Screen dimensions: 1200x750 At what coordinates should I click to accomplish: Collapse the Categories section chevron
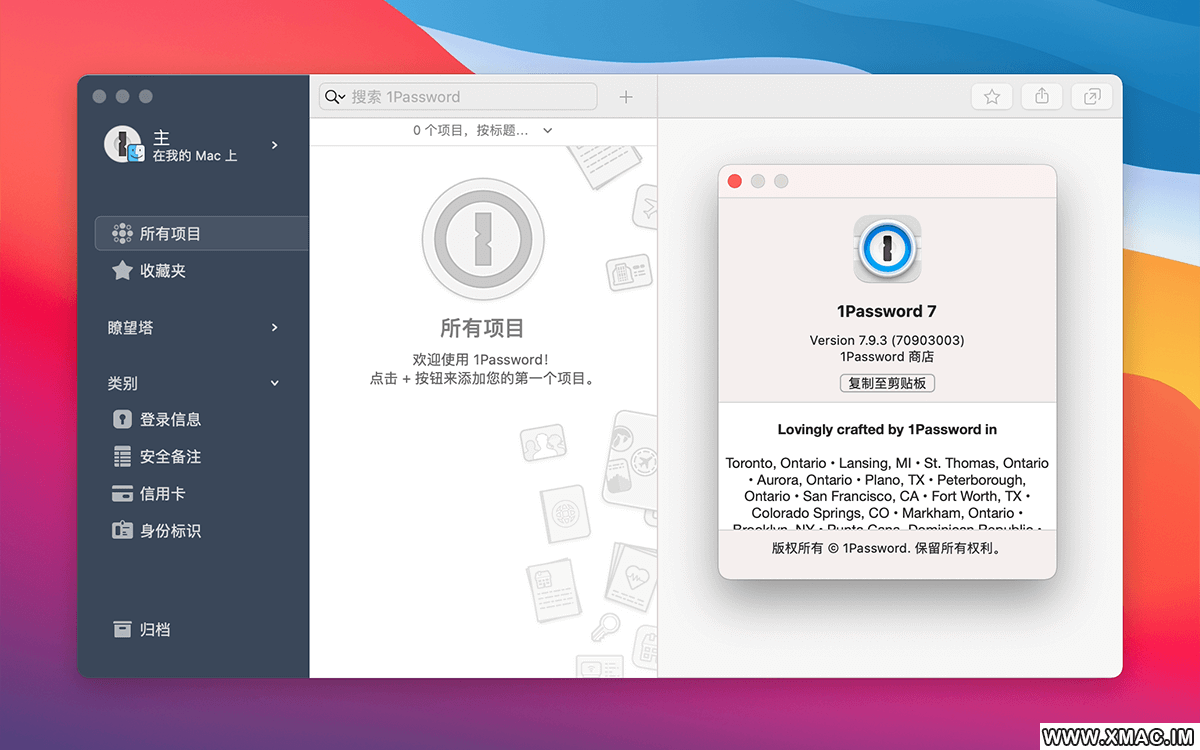tap(275, 383)
